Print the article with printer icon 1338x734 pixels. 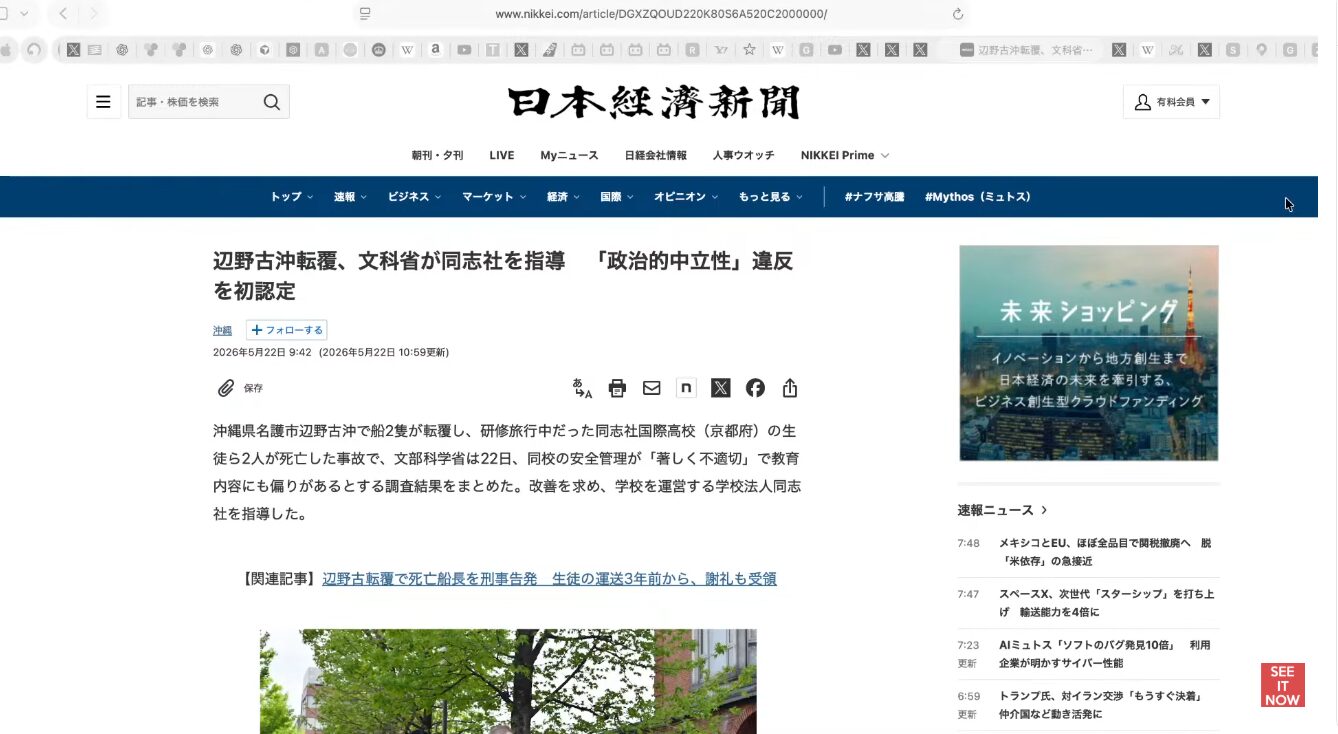coord(617,388)
